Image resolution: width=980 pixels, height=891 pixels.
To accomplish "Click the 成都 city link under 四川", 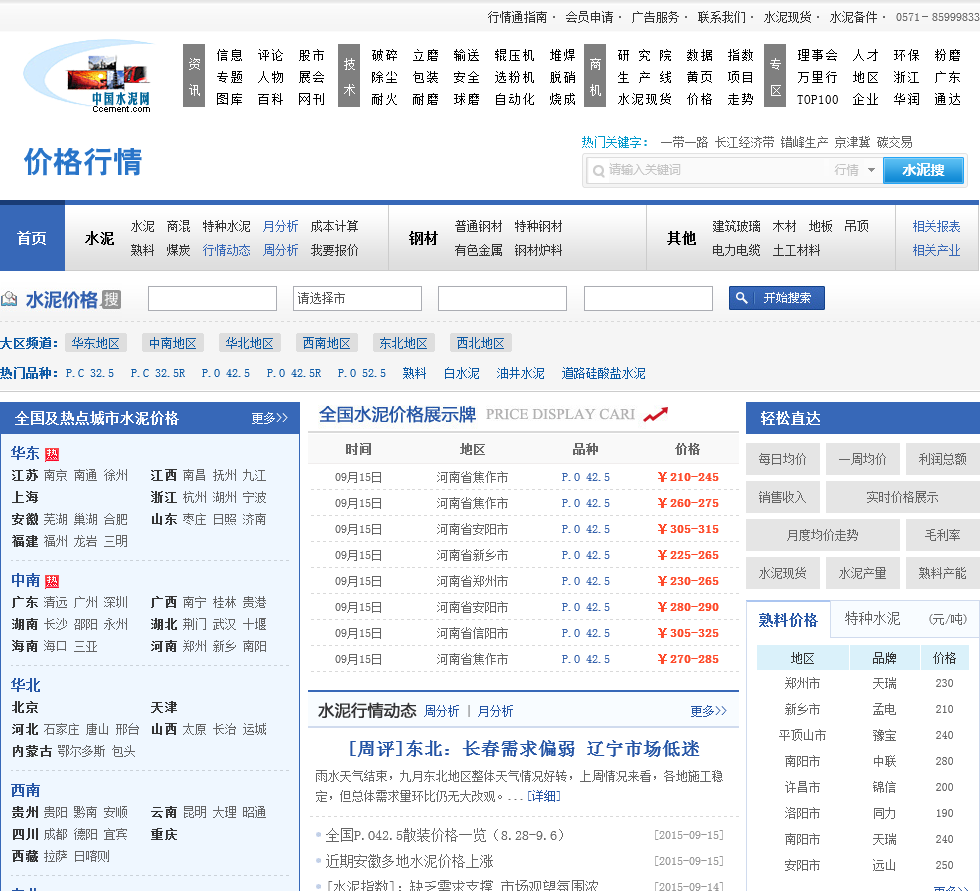I will [56, 834].
